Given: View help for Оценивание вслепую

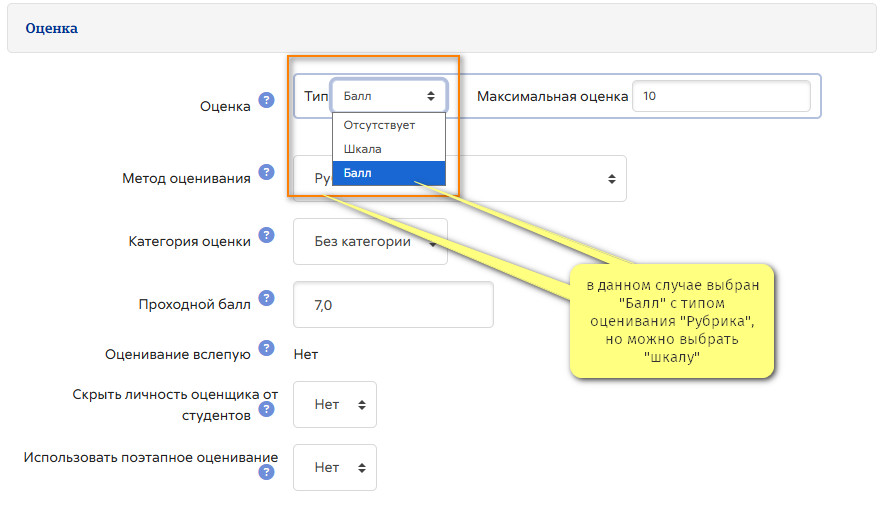Looking at the screenshot, I should pos(266,348).
